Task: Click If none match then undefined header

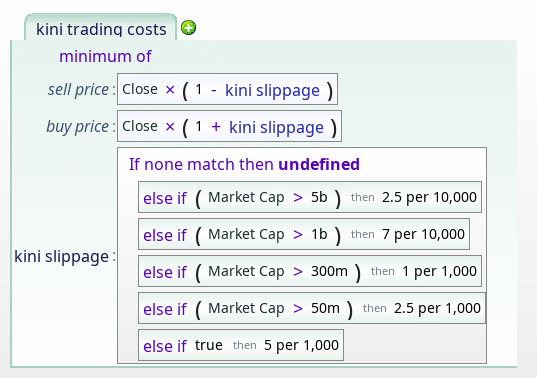Action: coord(244,164)
